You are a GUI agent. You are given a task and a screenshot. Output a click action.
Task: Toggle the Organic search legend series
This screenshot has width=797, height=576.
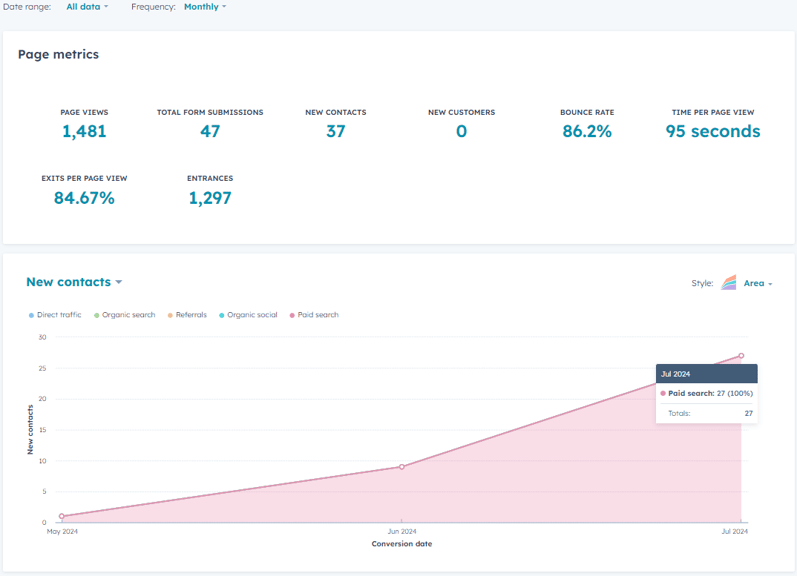pos(125,315)
